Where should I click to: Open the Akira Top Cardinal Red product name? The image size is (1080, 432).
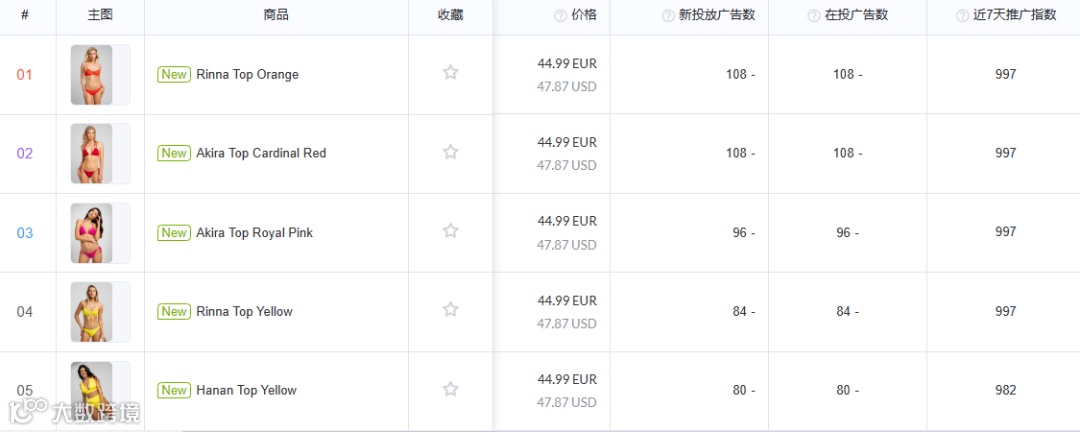pyautogui.click(x=261, y=153)
